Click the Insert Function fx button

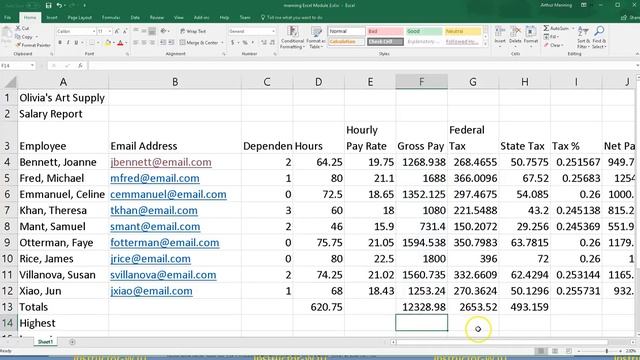(x=80, y=65)
